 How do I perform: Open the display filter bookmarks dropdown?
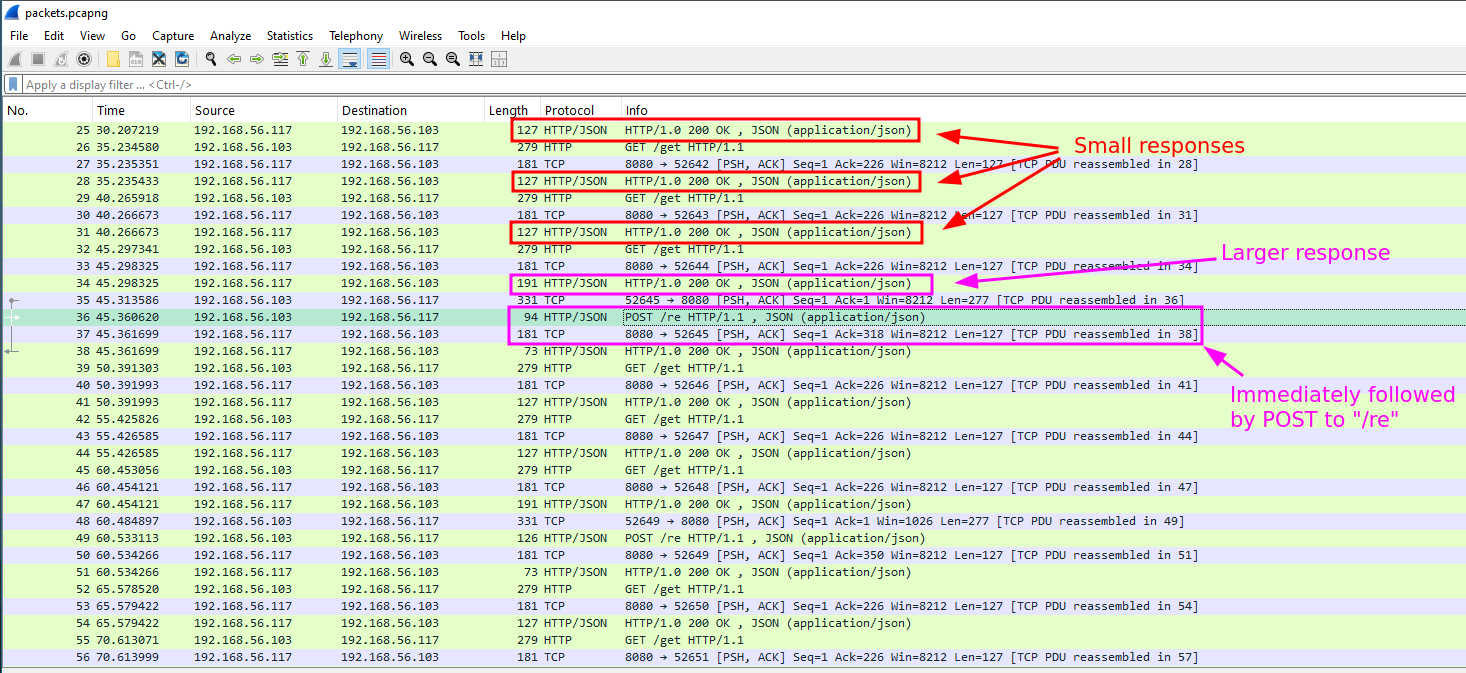coord(13,85)
